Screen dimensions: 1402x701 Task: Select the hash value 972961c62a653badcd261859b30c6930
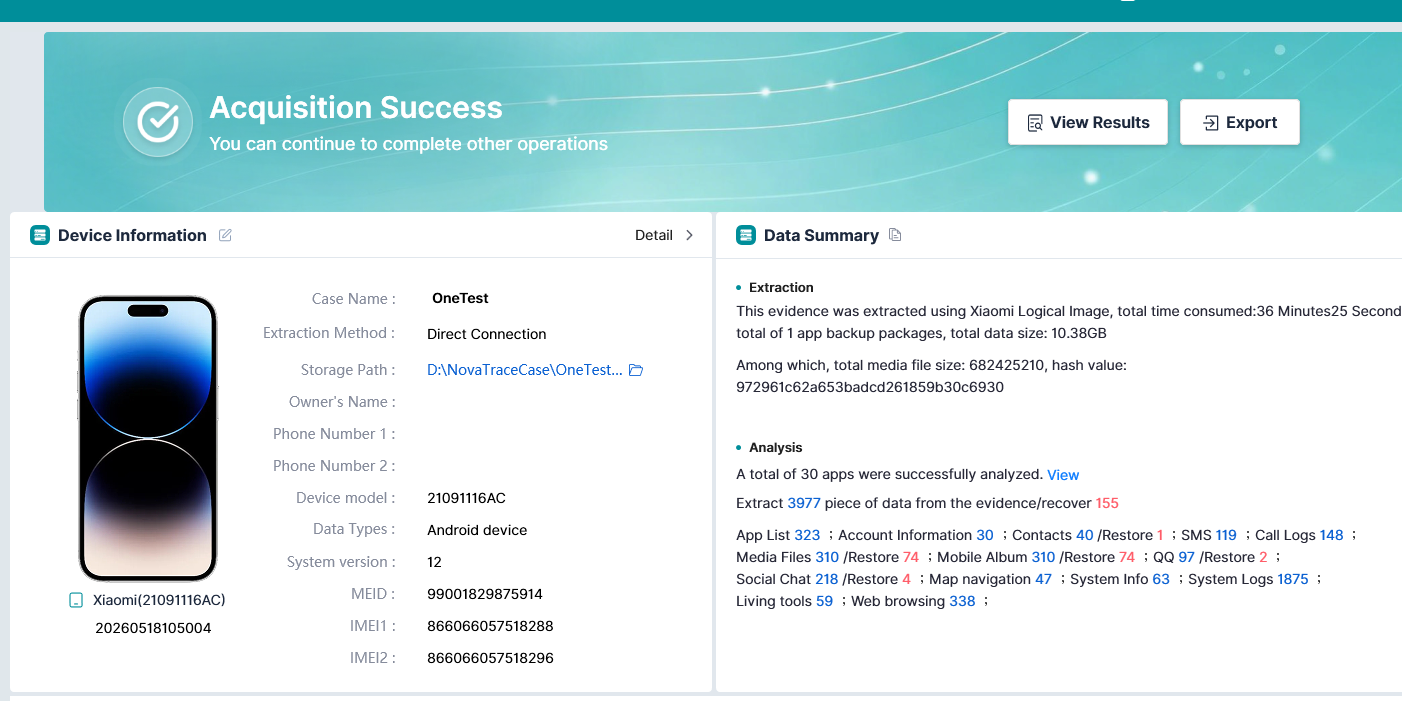(x=870, y=387)
